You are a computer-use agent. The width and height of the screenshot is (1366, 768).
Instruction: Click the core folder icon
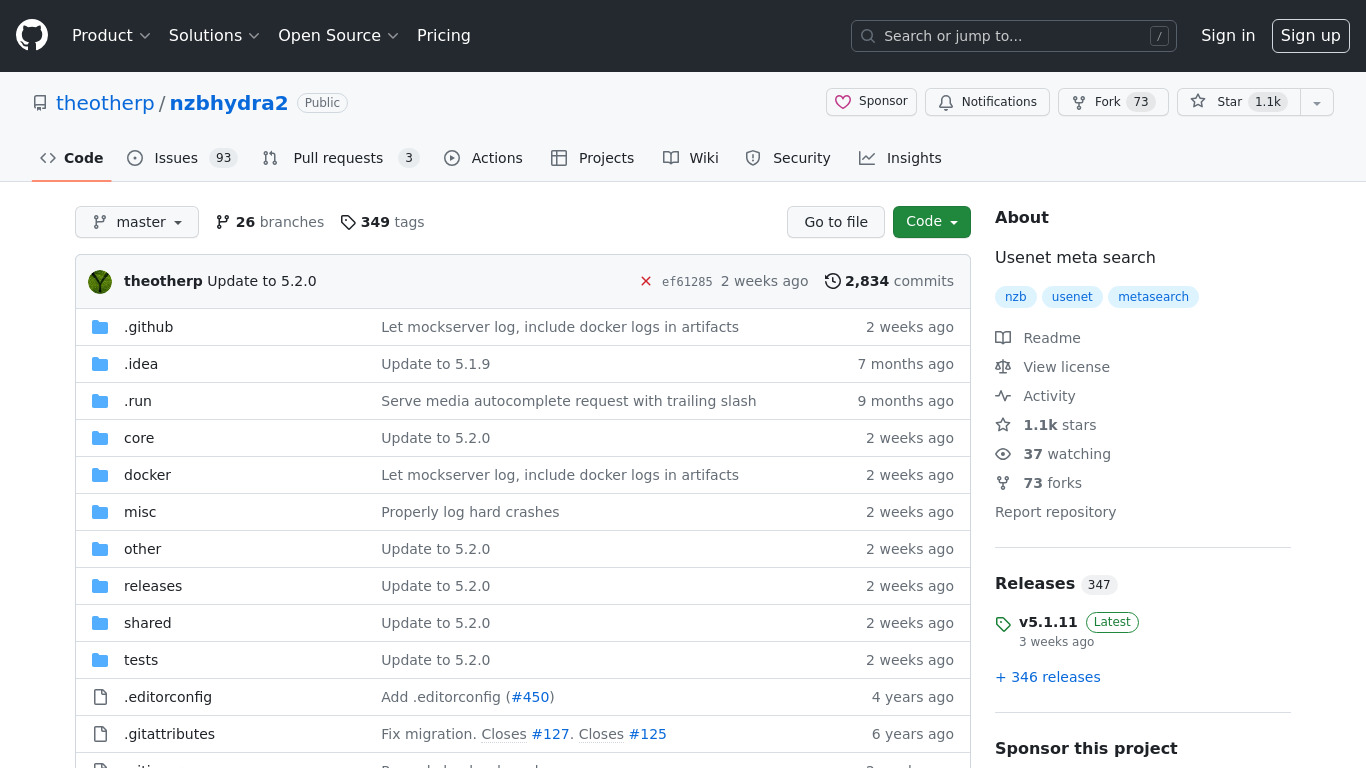click(x=100, y=438)
